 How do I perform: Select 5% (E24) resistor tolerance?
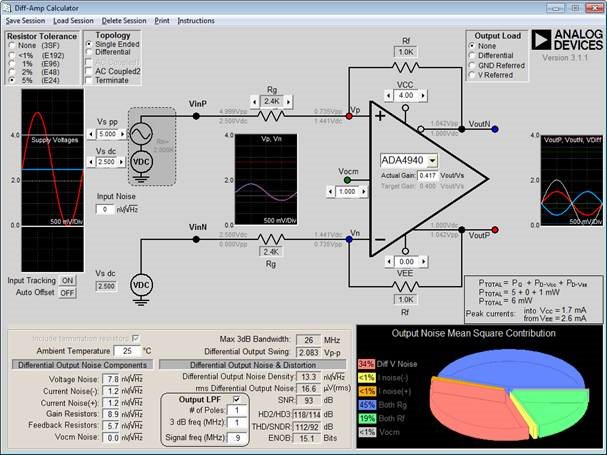(x=12, y=80)
